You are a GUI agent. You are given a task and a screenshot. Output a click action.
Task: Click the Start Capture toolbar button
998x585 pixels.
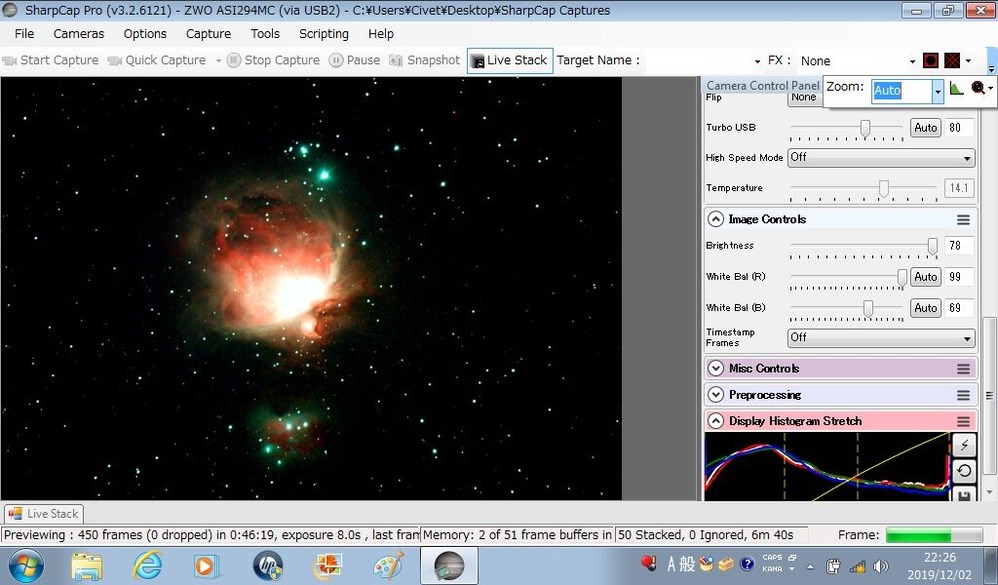tap(51, 60)
